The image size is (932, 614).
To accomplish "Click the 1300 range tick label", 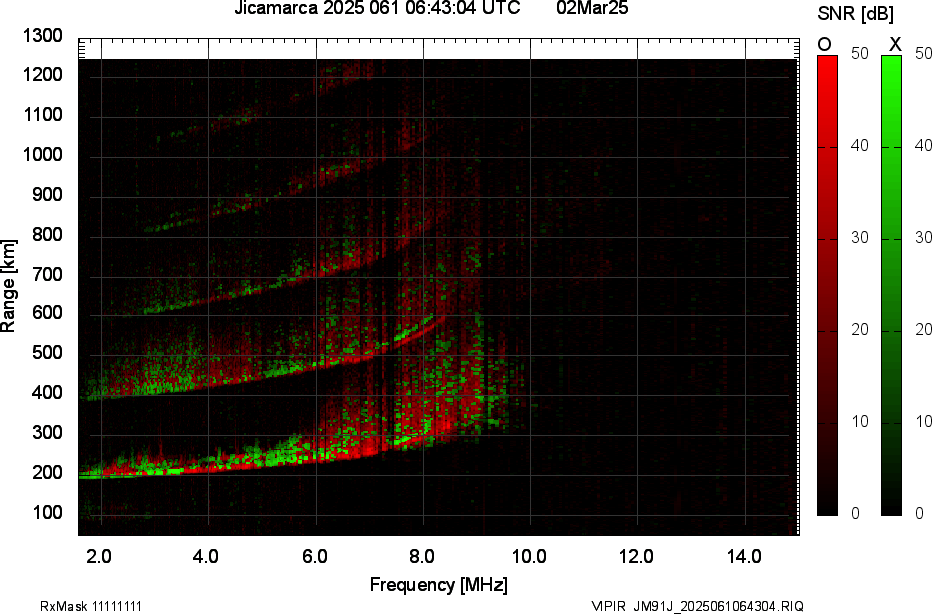I will [42, 36].
